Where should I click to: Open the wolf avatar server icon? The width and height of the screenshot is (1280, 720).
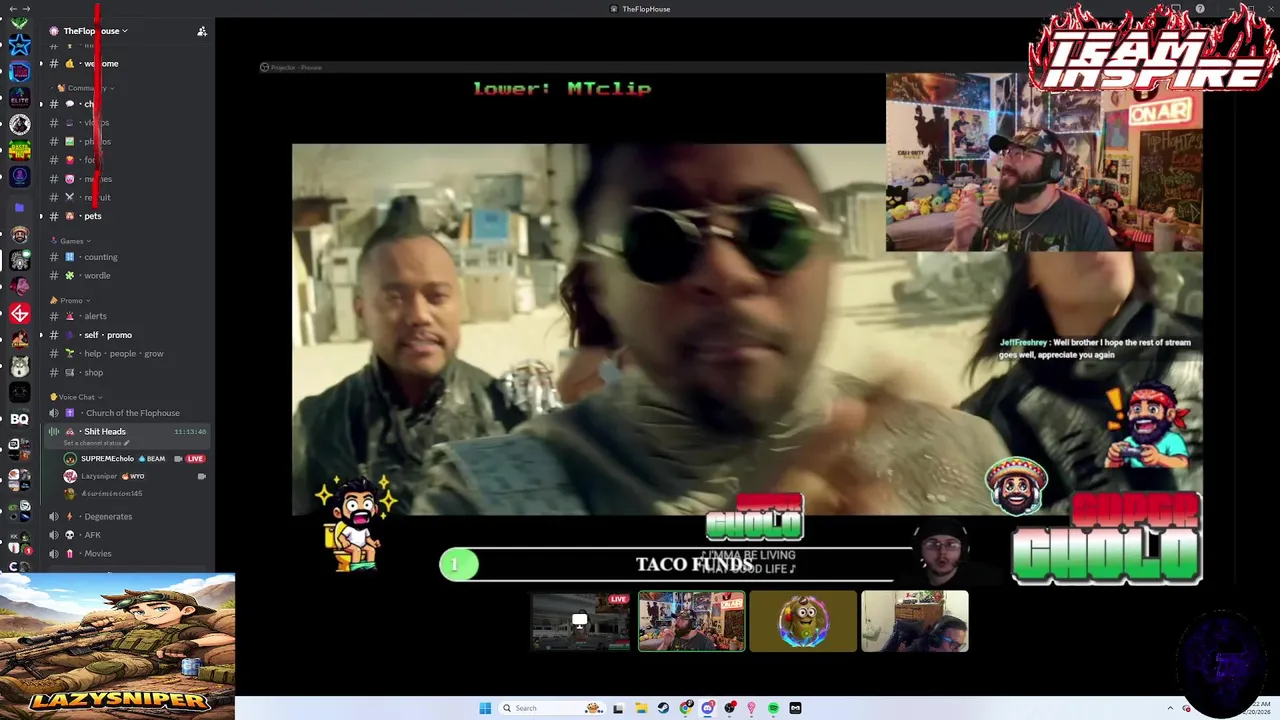19,367
